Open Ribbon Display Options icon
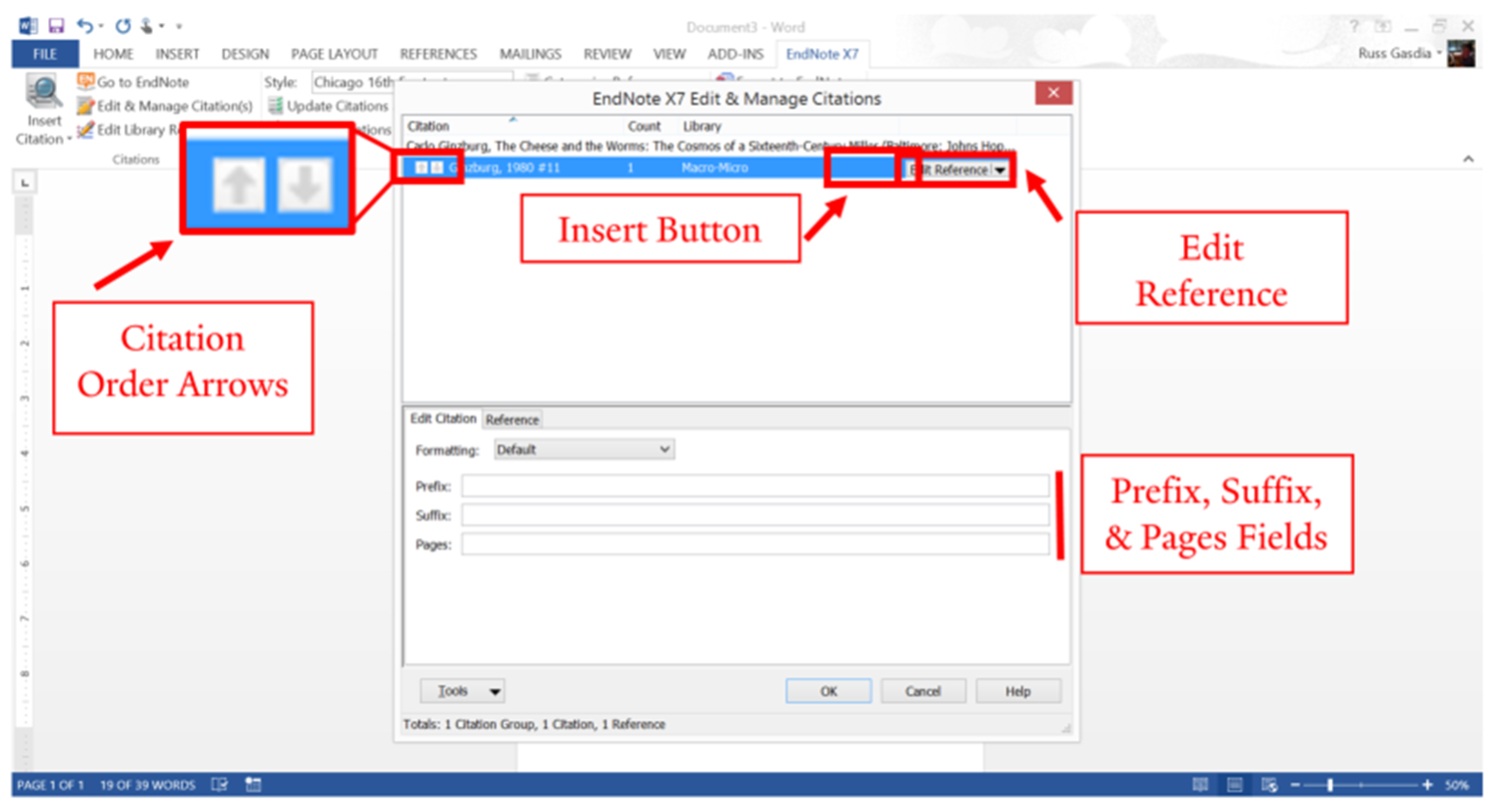 (x=1383, y=26)
